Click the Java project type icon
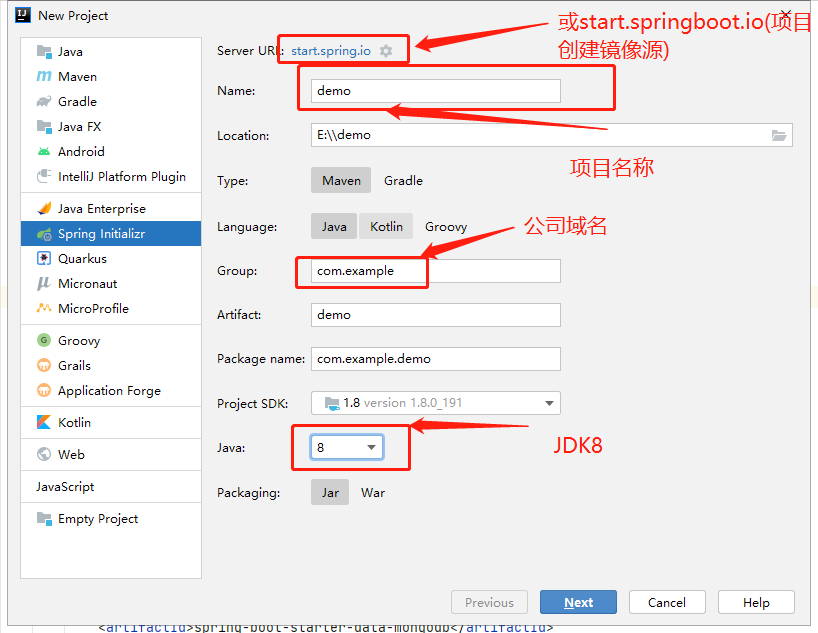Viewport: 818px width, 633px height. pos(44,52)
